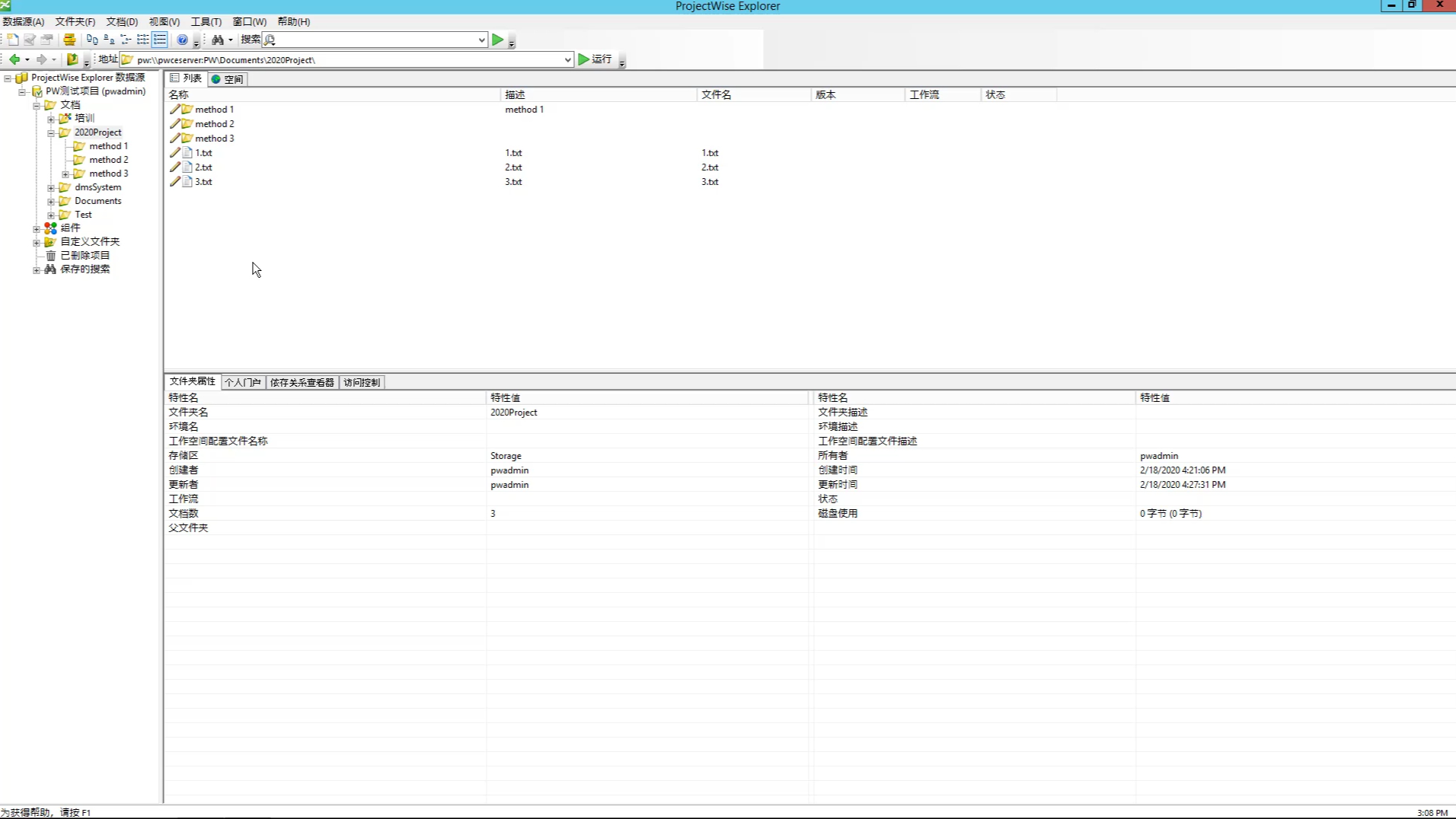Expand the 组件 node
The image size is (1456, 819).
pyautogui.click(x=37, y=228)
